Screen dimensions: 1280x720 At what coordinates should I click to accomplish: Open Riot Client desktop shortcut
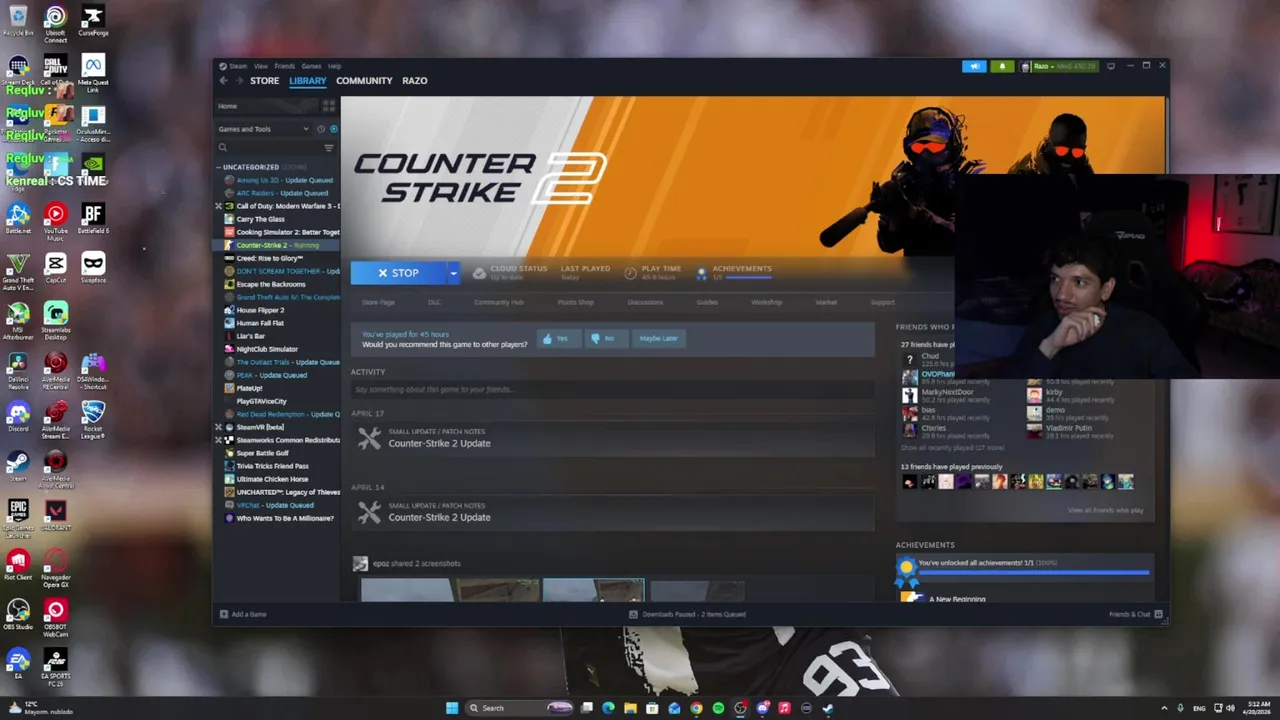tap(18, 564)
